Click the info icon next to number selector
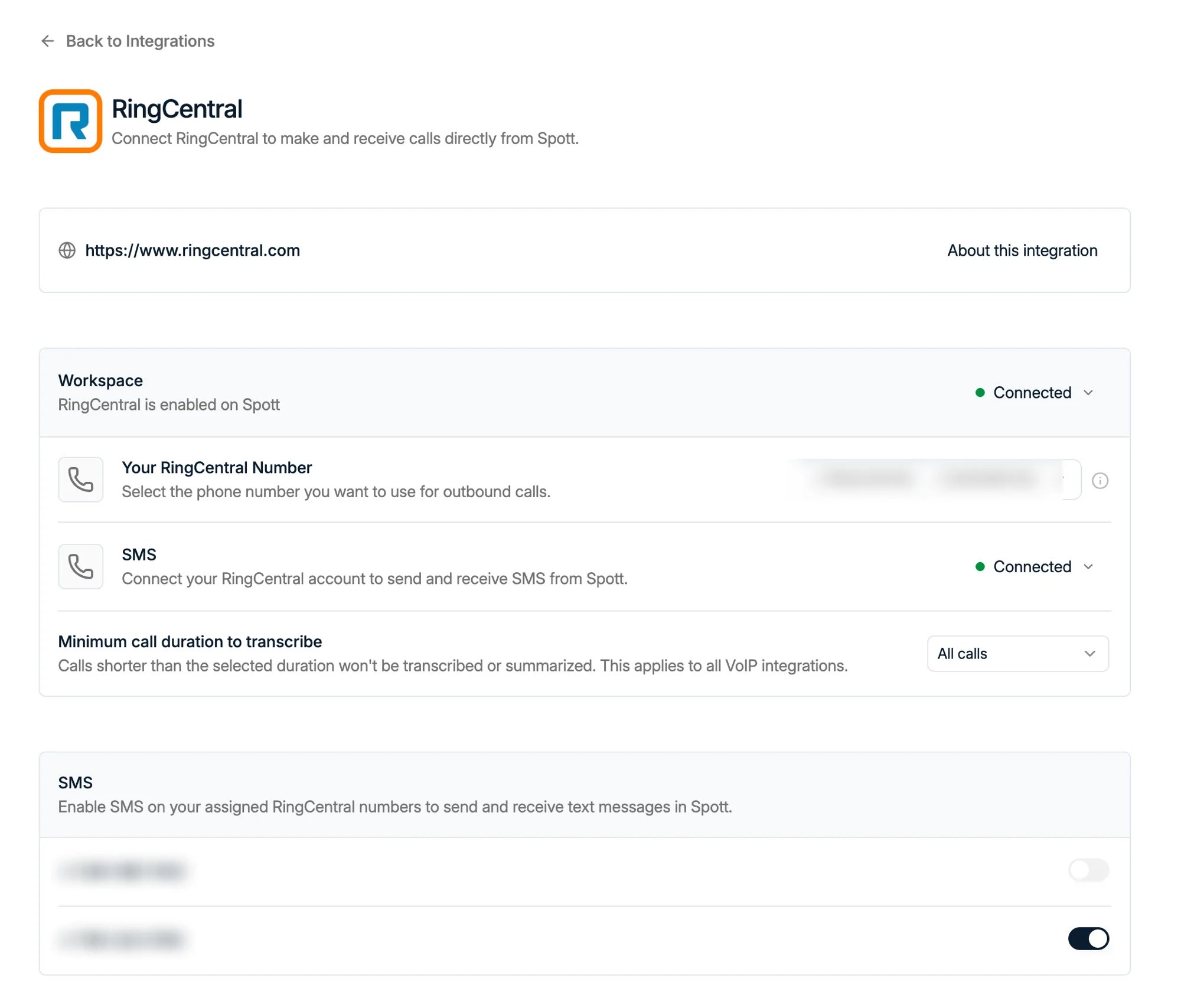 tap(1100, 481)
